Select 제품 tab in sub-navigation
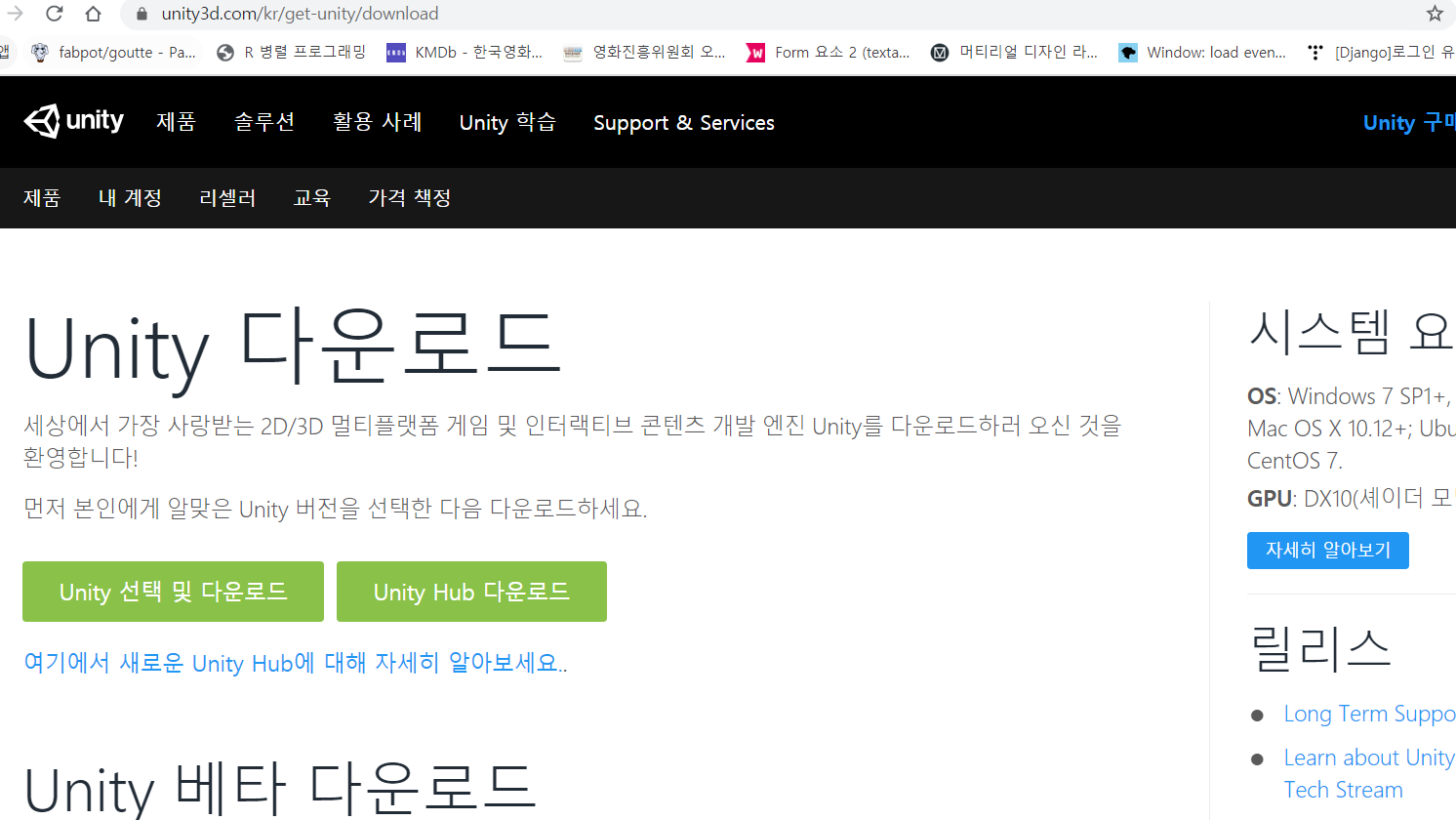 click(42, 198)
